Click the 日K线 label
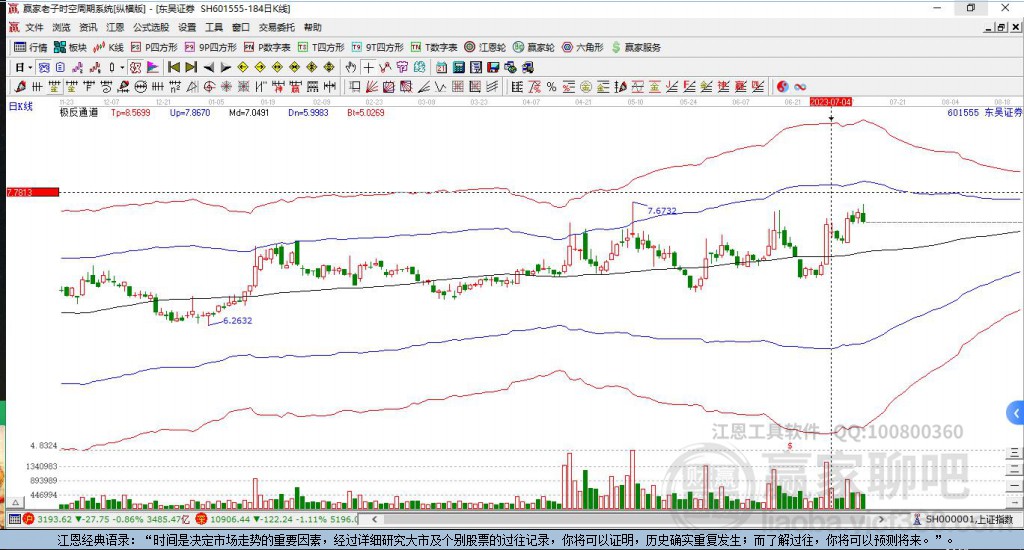The image size is (1024, 550). click(x=20, y=106)
